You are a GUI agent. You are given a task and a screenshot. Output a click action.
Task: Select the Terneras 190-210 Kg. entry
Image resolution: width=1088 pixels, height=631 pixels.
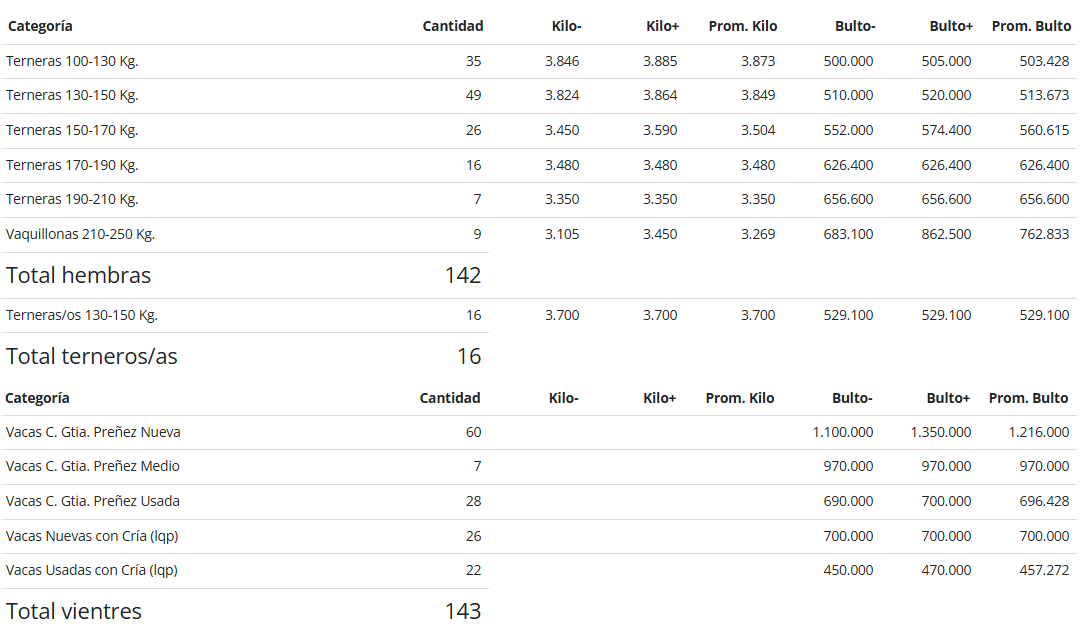tap(72, 199)
